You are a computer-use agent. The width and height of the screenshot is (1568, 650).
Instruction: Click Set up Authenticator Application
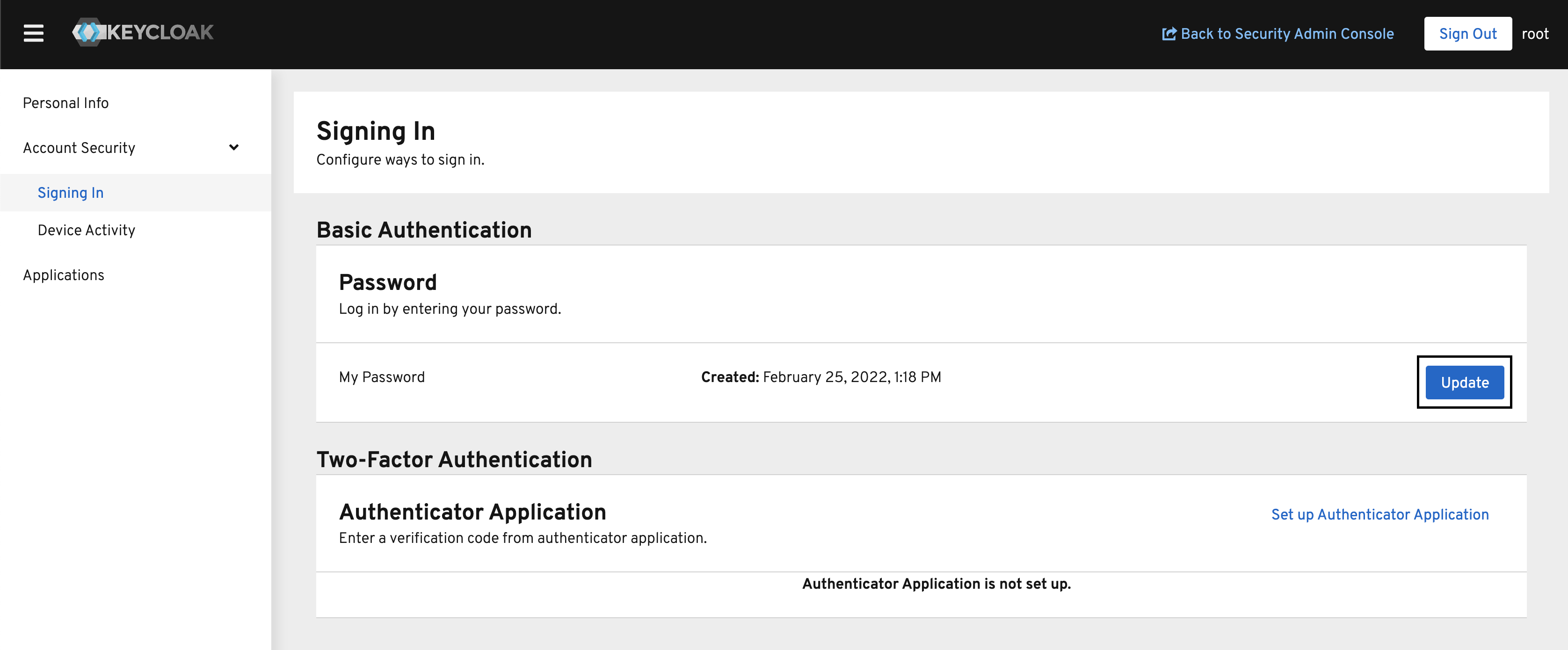(1380, 514)
